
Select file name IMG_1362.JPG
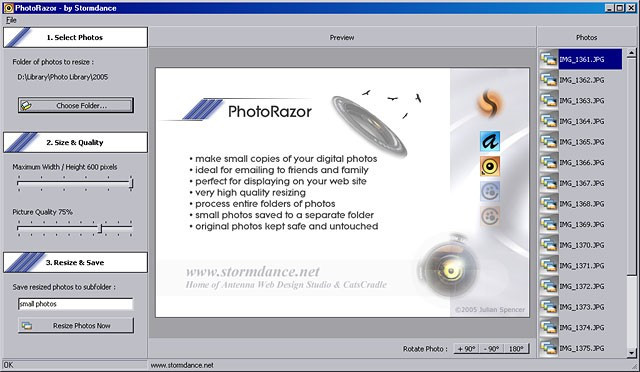click(582, 80)
